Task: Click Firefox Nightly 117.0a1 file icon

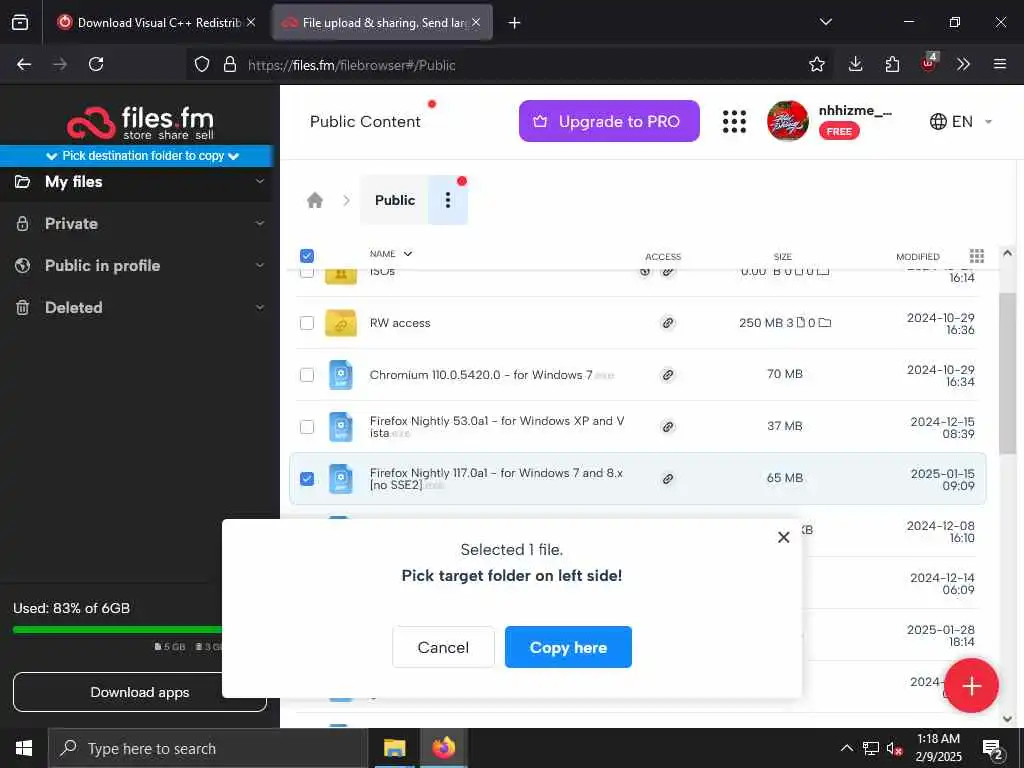Action: point(340,479)
